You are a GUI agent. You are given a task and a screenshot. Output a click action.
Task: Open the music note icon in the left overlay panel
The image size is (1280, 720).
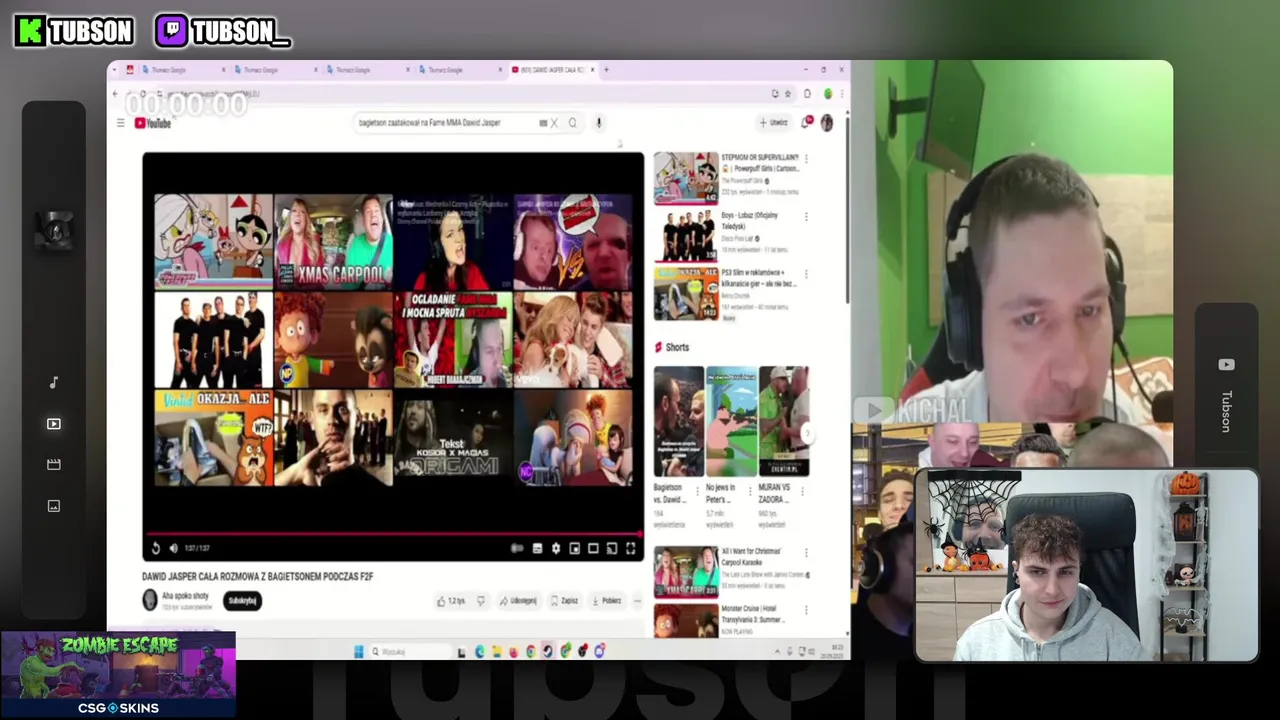click(x=54, y=382)
